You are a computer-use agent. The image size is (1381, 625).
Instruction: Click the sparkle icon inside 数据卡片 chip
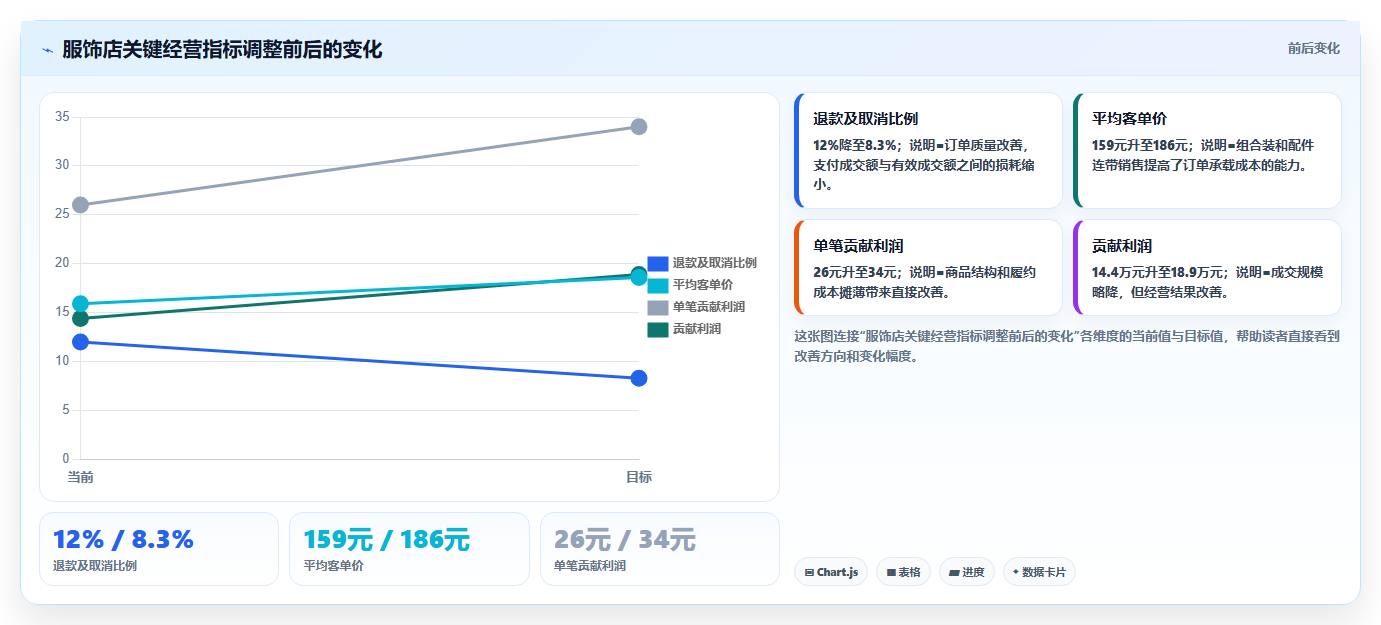[1016, 572]
